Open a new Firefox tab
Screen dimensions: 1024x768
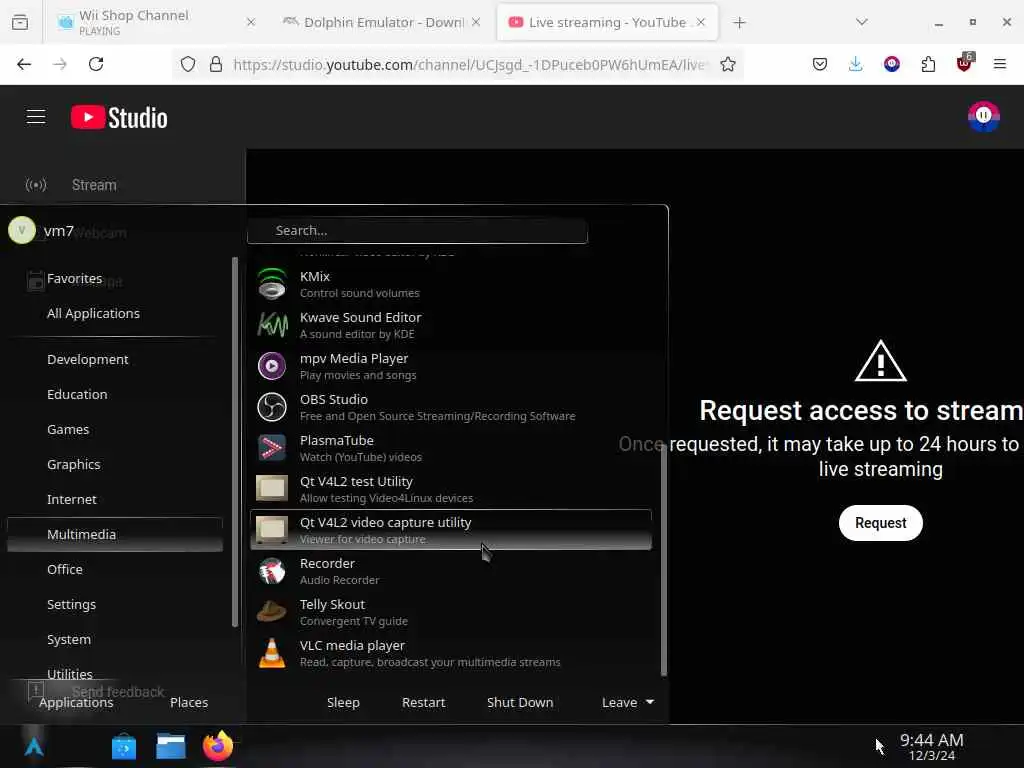click(739, 23)
